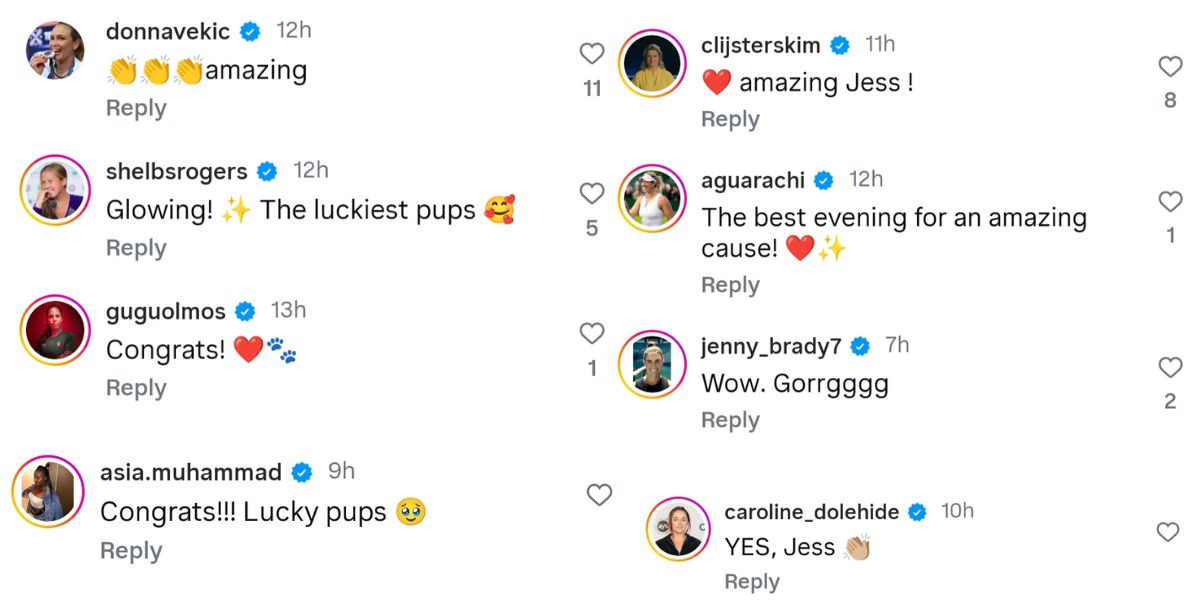Click the verified badge next to donnavekic
Screen dimensions: 1200x600
(x=248, y=30)
